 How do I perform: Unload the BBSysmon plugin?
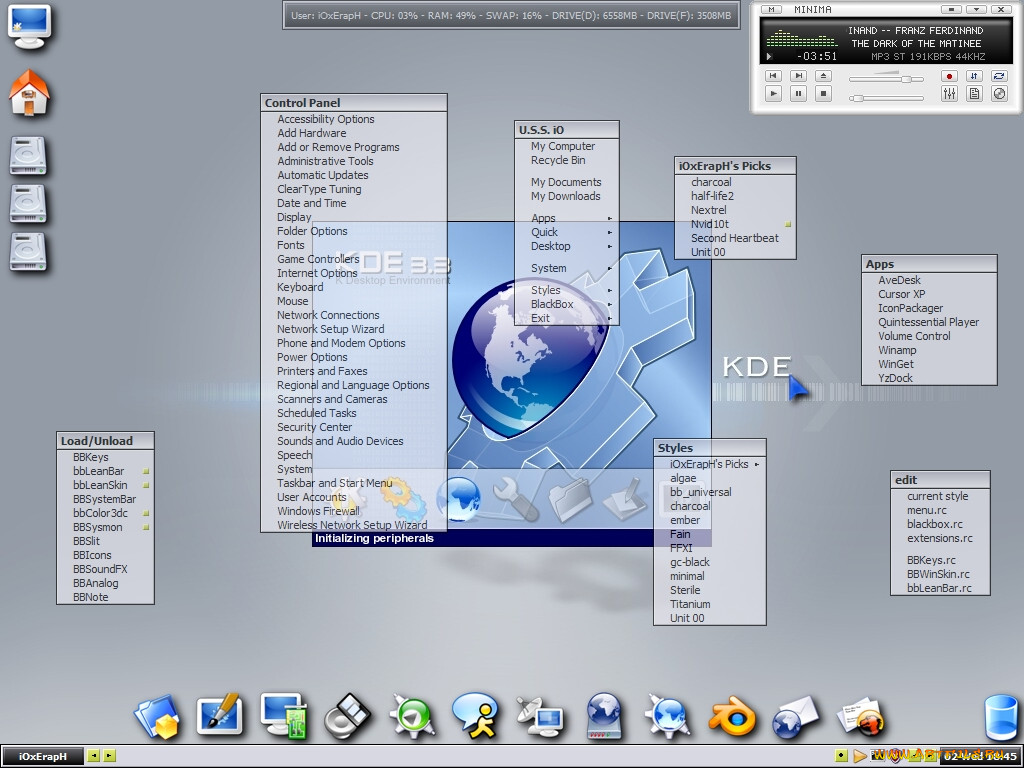(x=105, y=527)
